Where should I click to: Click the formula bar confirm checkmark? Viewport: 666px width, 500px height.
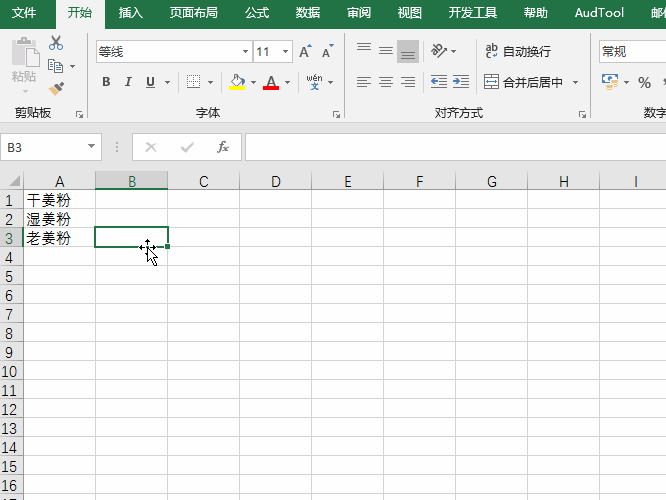pyautogui.click(x=187, y=147)
